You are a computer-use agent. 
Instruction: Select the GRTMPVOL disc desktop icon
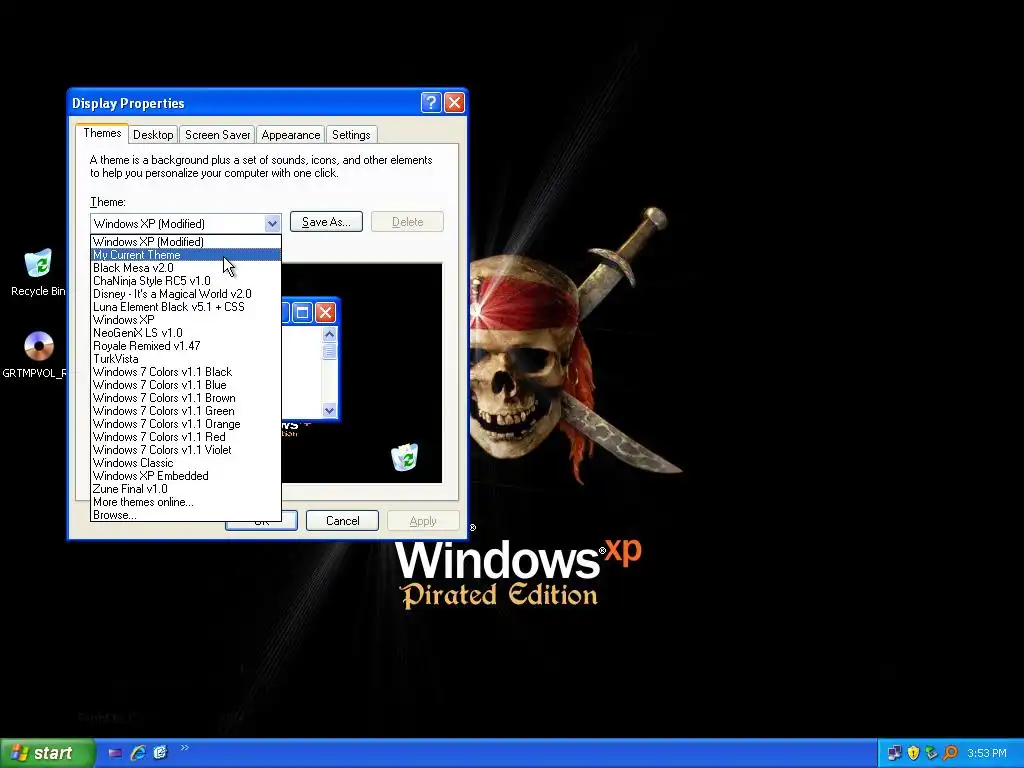coord(36,355)
